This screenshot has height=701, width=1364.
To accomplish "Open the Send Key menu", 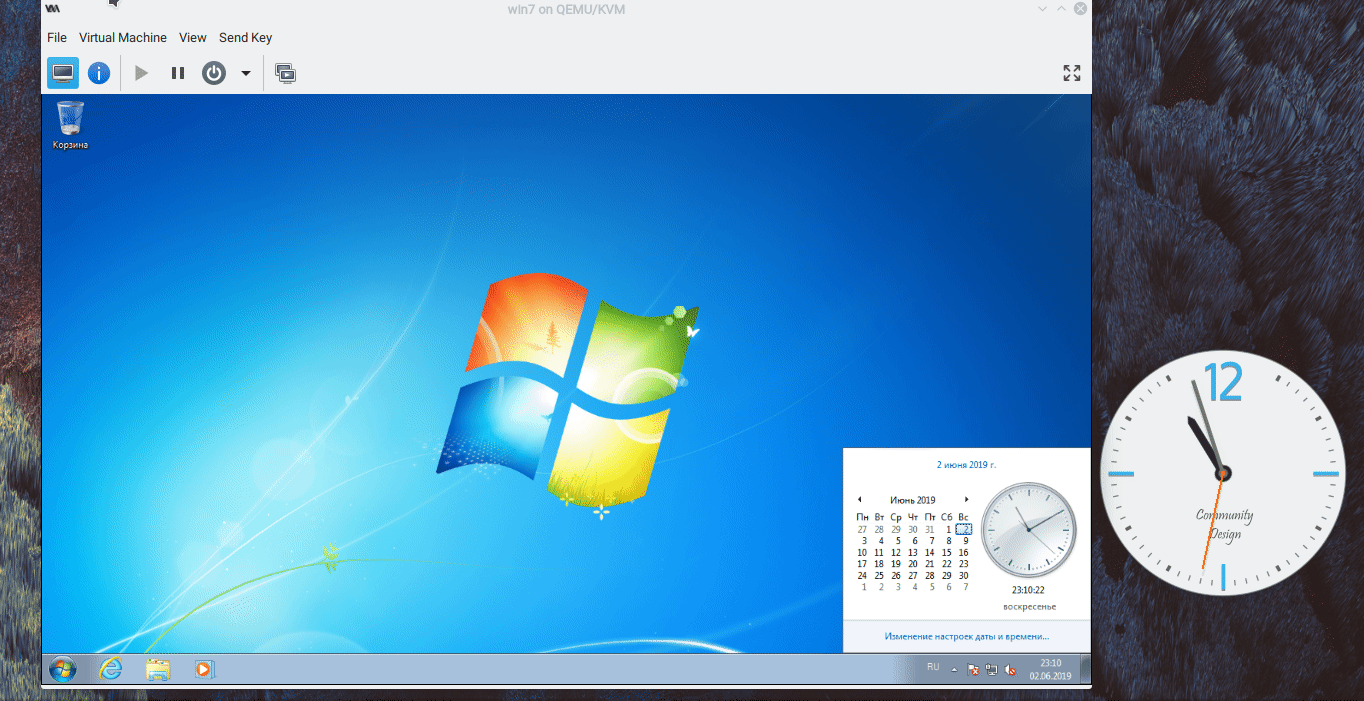I will tap(246, 38).
